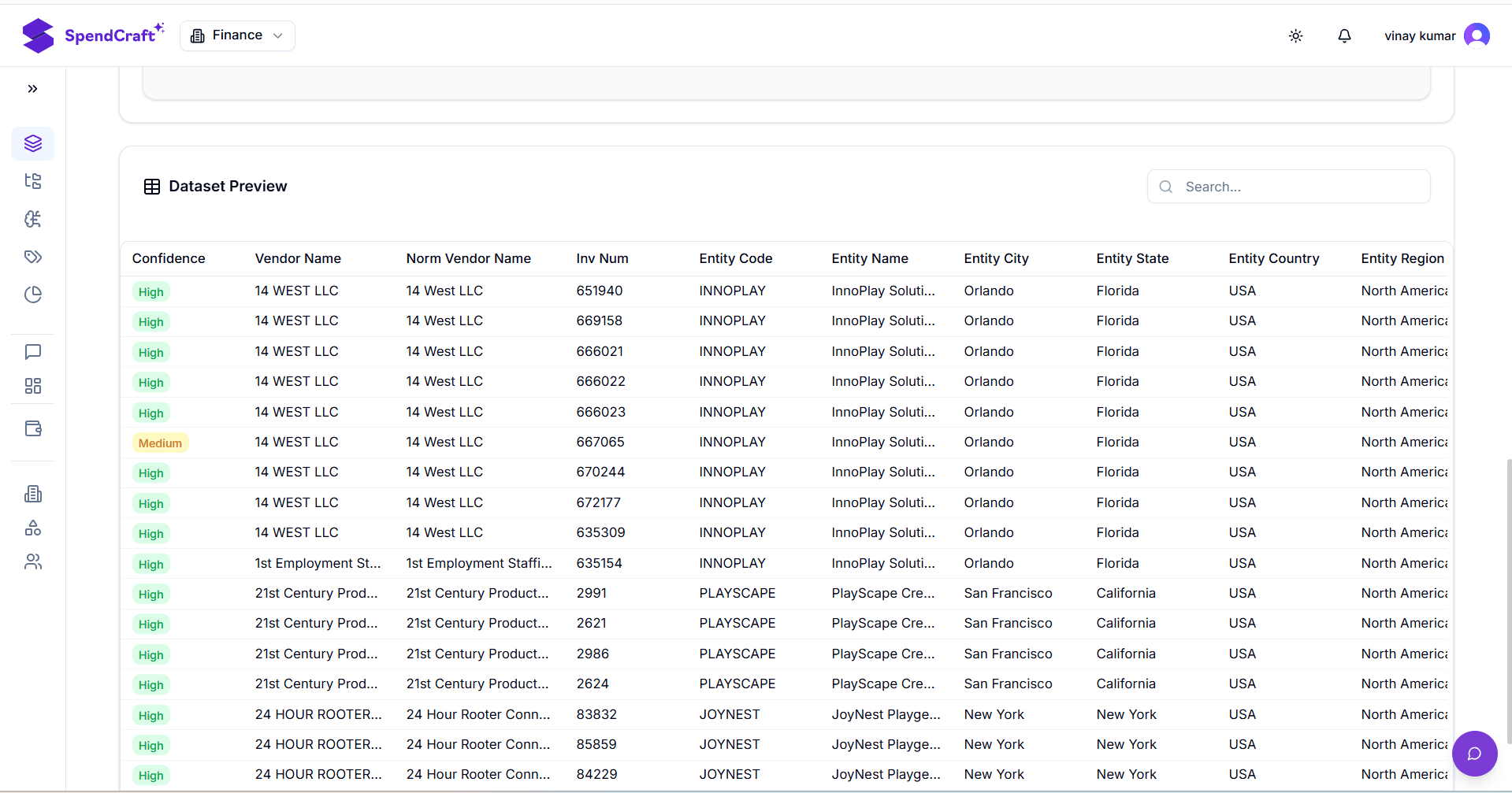
Task: Open the dashboard grid icon in sidebar
Action: click(32, 386)
